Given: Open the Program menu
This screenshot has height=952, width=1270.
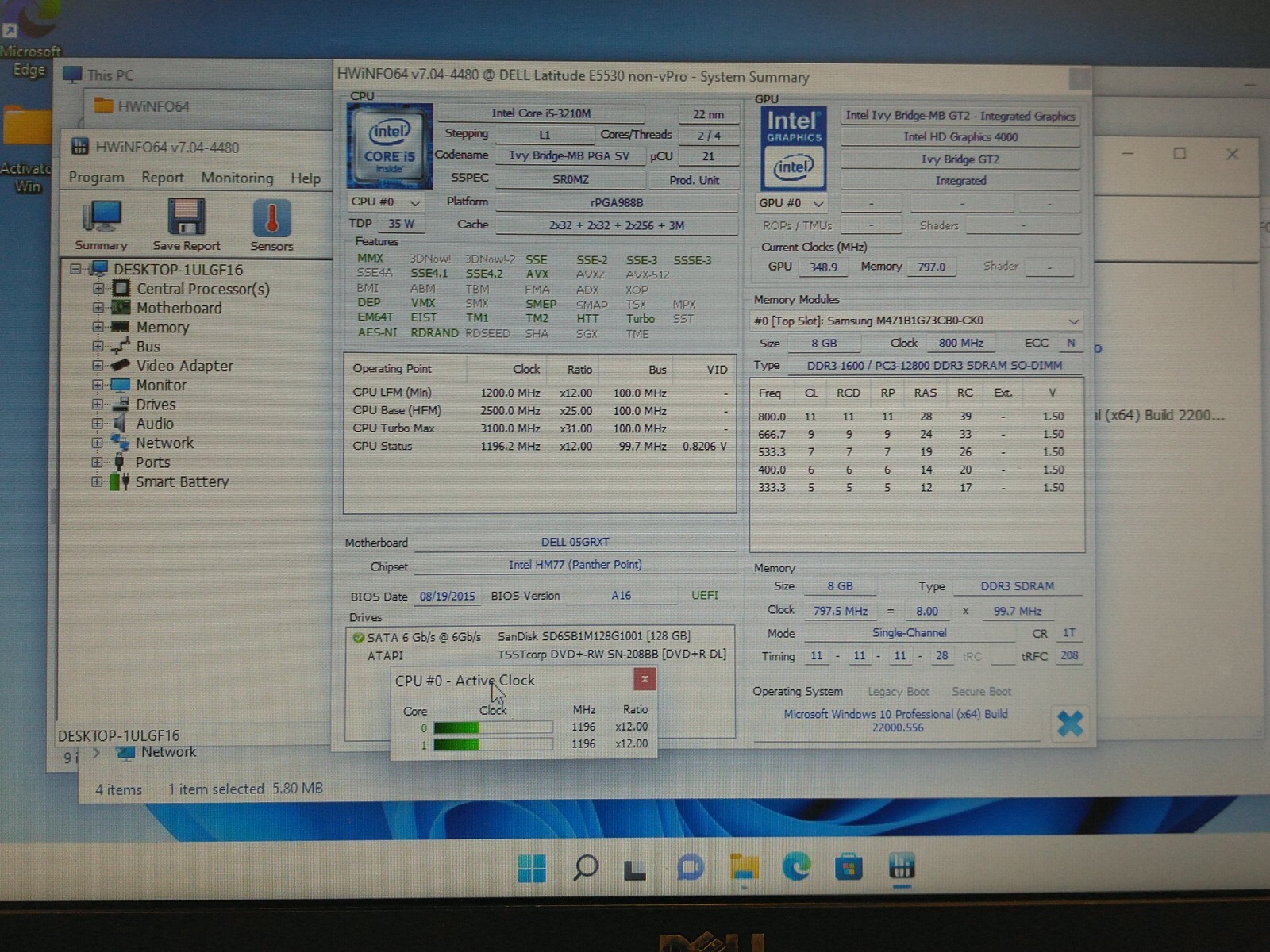Looking at the screenshot, I should coord(96,177).
